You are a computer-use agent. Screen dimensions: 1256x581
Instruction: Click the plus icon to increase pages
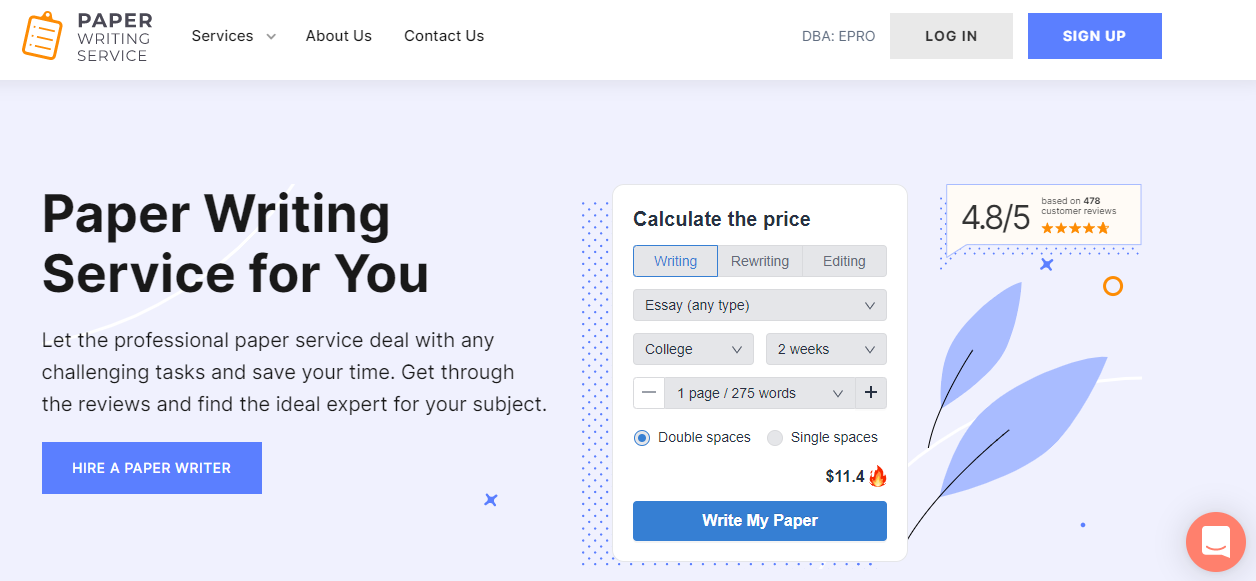[870, 393]
